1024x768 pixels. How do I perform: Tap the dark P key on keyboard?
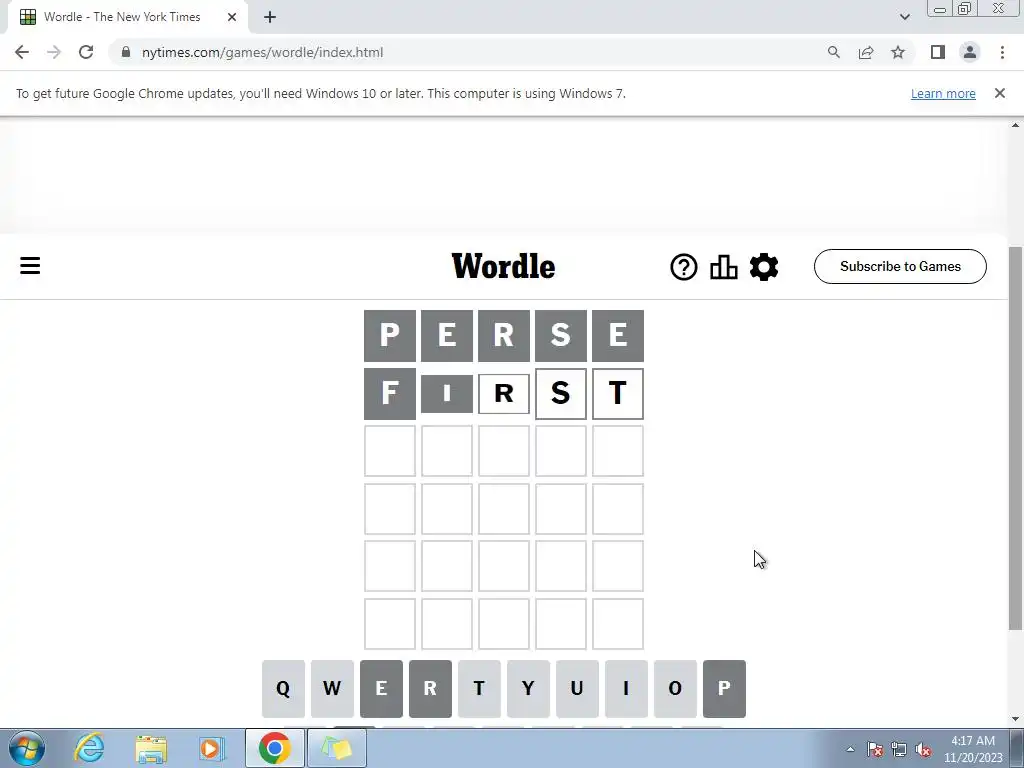(724, 688)
